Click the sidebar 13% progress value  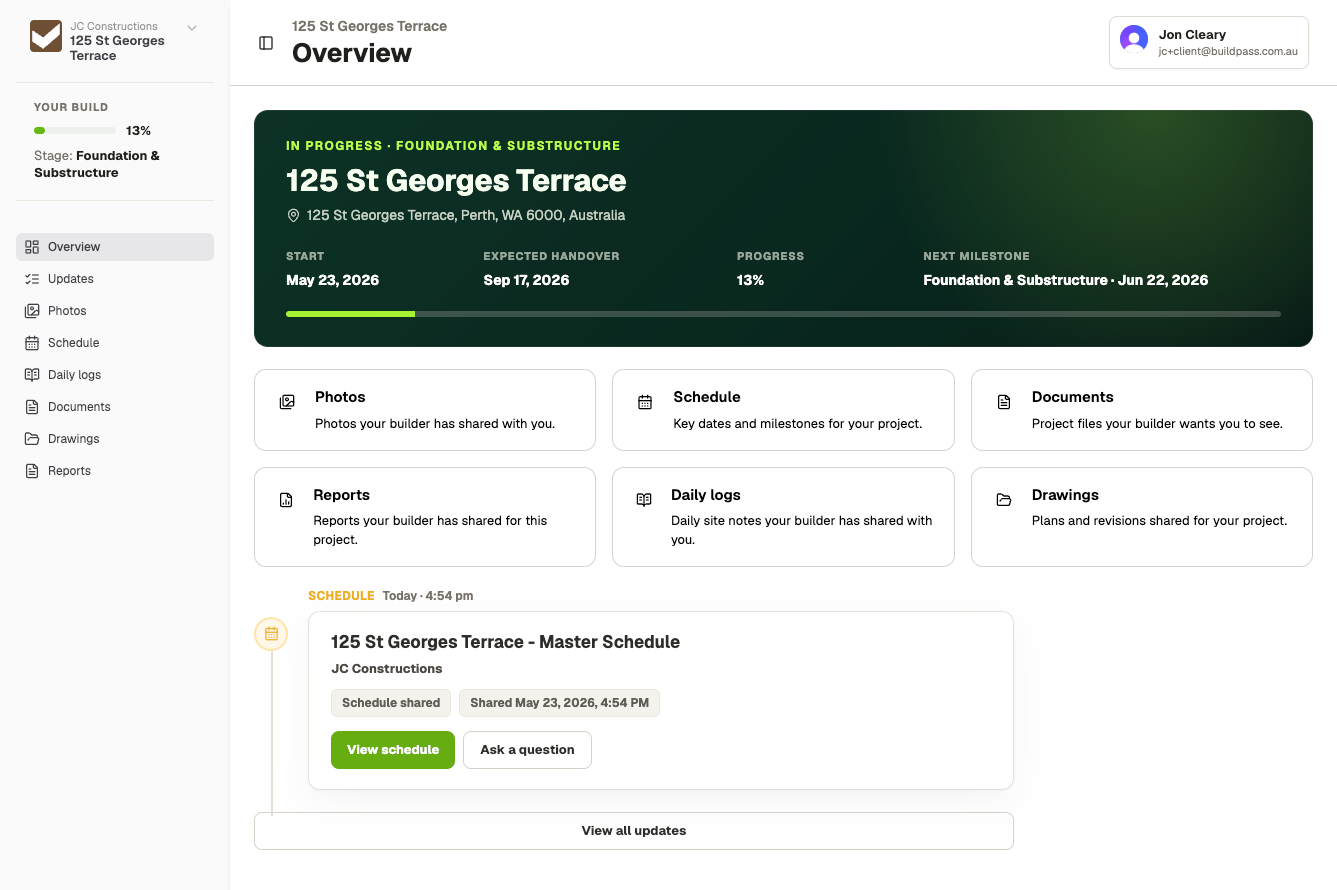138,131
